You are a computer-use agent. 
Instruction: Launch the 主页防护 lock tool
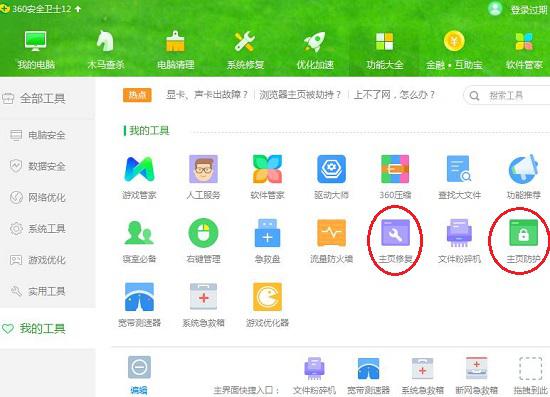[523, 241]
